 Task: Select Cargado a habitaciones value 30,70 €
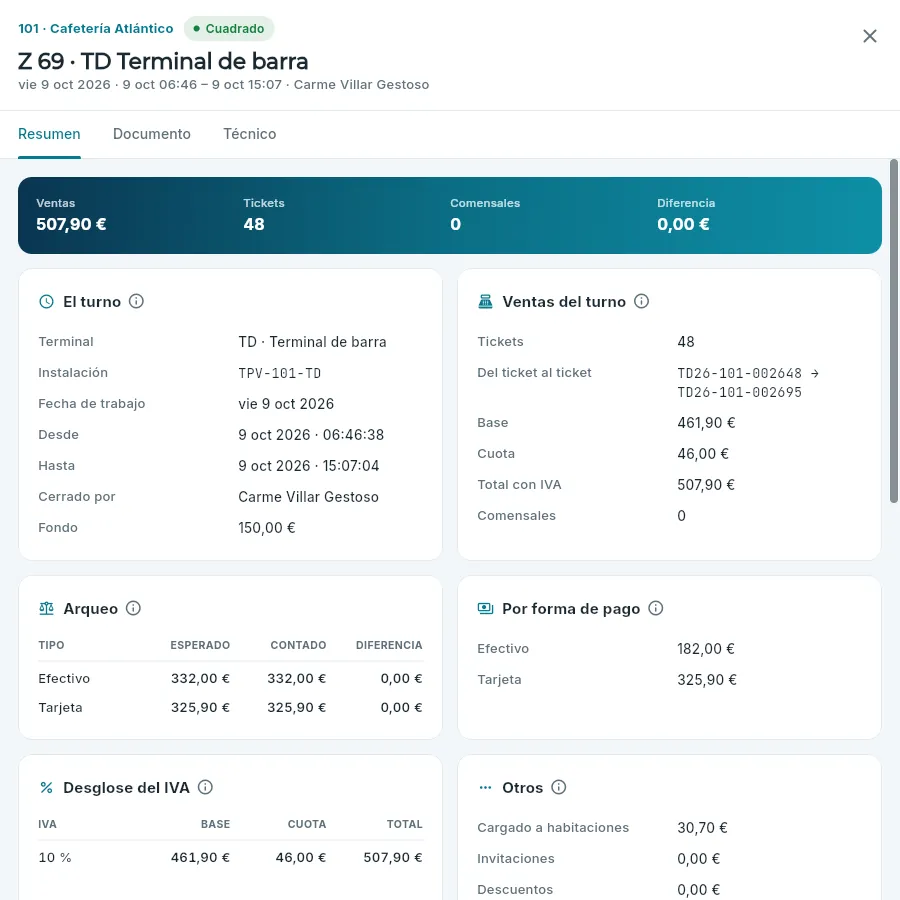[703, 828]
